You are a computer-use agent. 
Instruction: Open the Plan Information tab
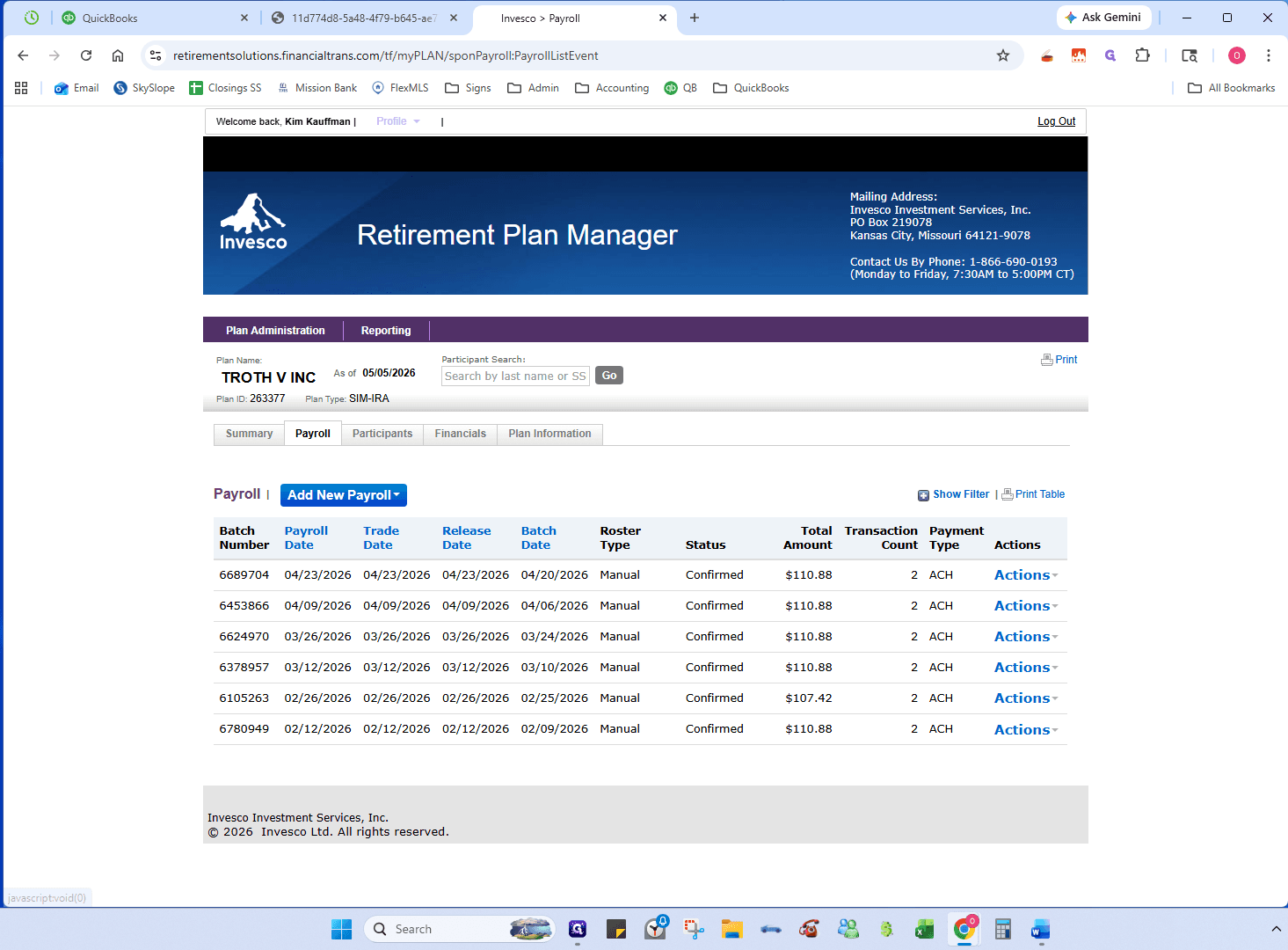click(549, 434)
